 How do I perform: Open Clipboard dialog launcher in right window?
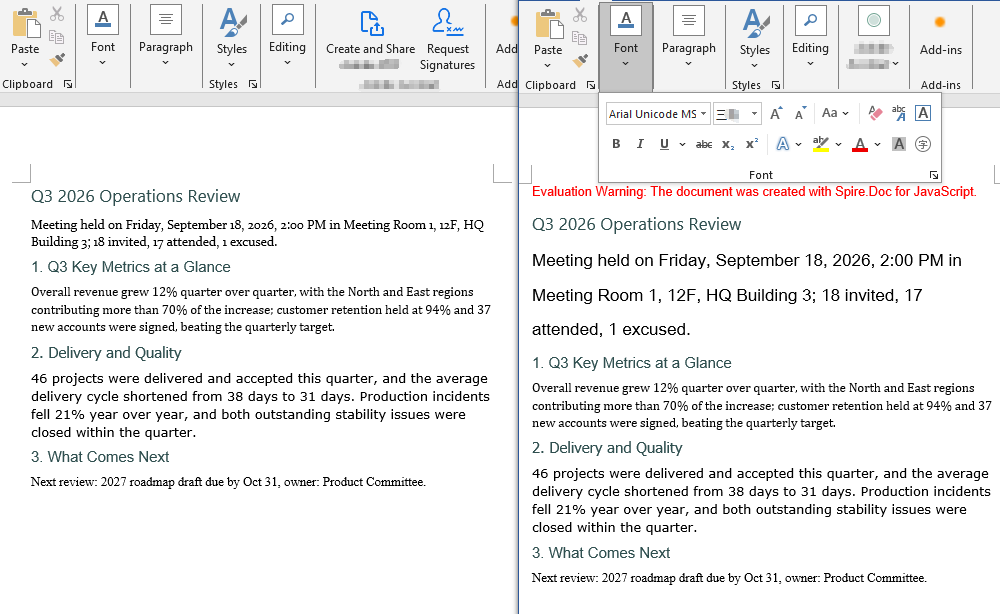pos(591,85)
